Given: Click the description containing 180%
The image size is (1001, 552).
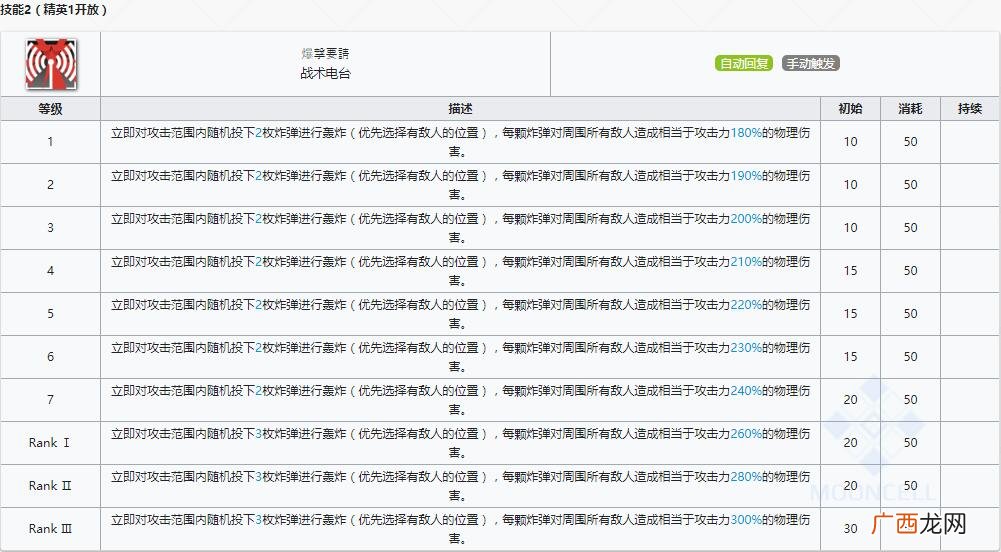Looking at the screenshot, I should 460,142.
